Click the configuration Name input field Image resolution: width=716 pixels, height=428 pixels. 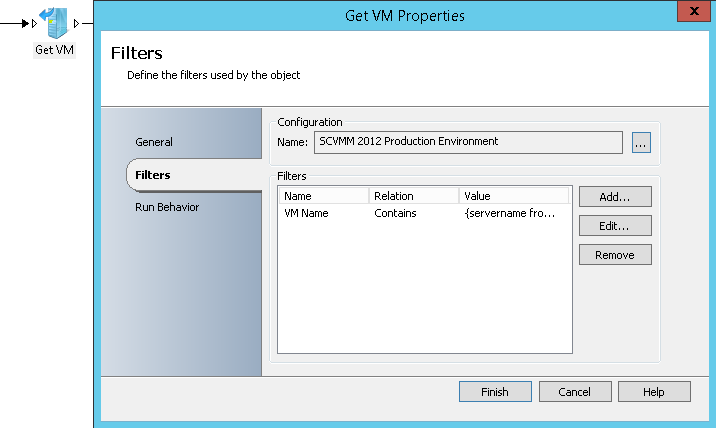(x=468, y=142)
